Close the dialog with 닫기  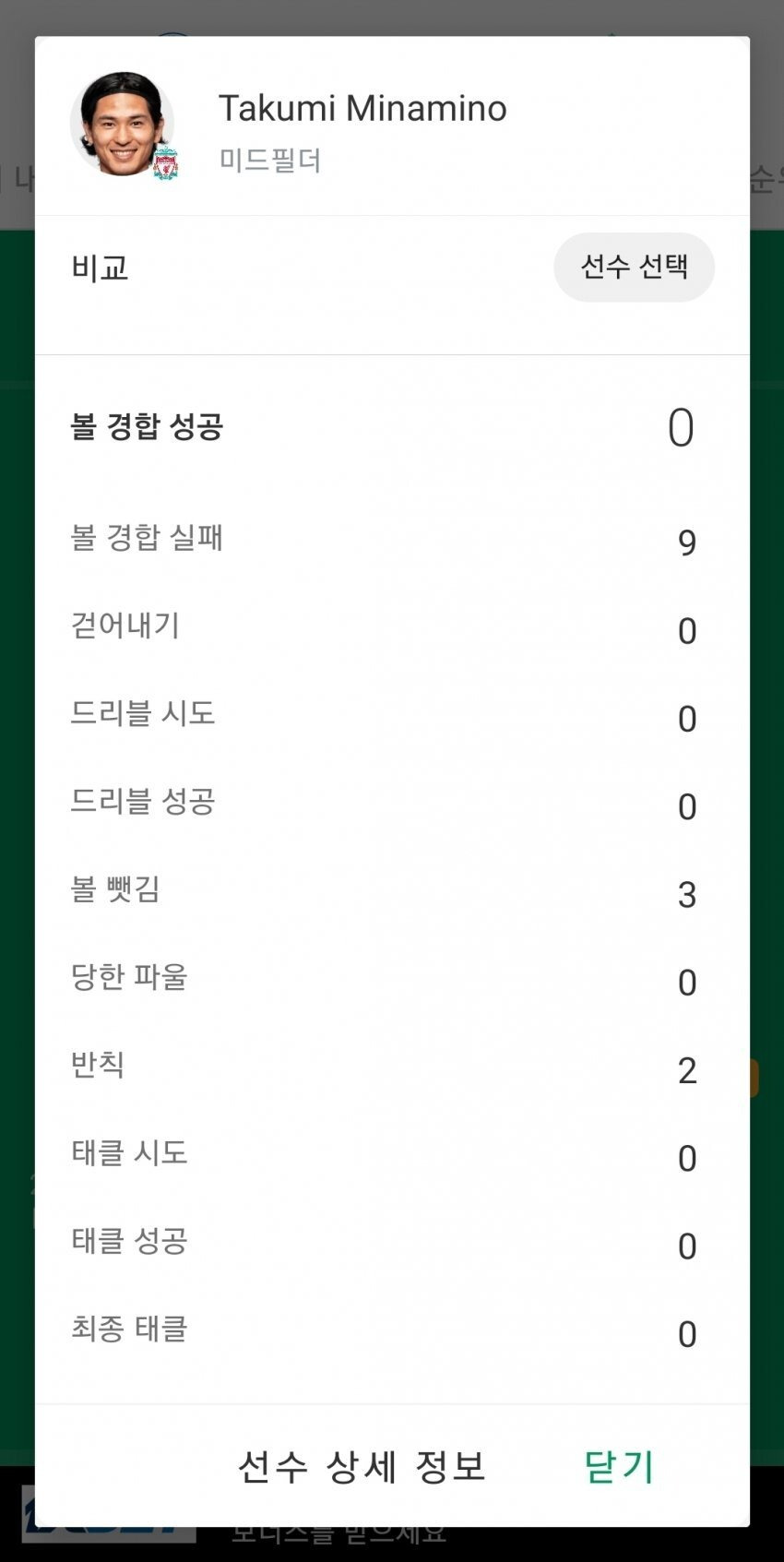click(x=619, y=1465)
